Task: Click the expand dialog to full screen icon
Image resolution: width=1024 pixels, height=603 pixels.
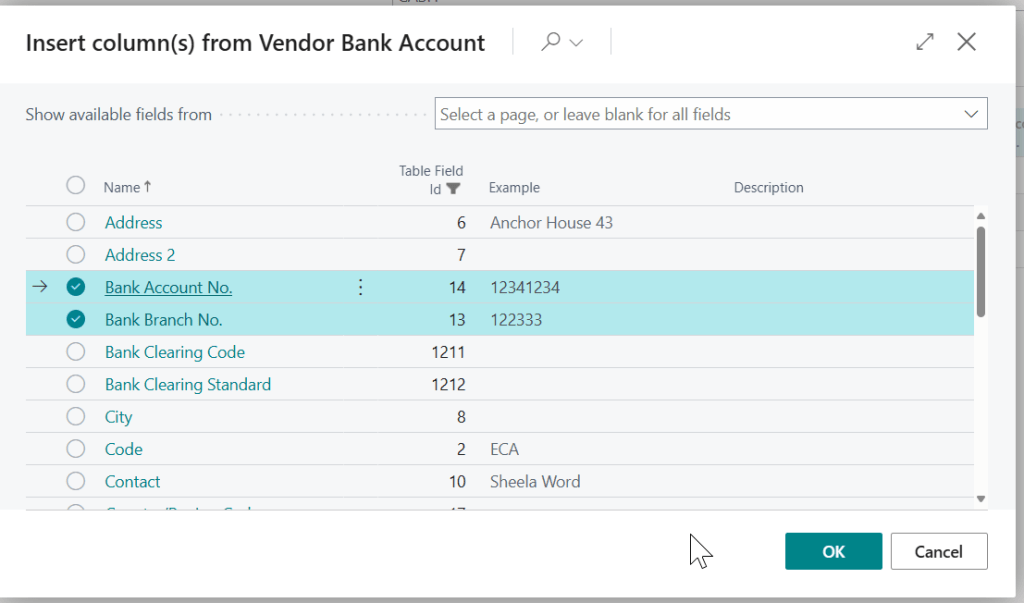Action: pos(925,42)
